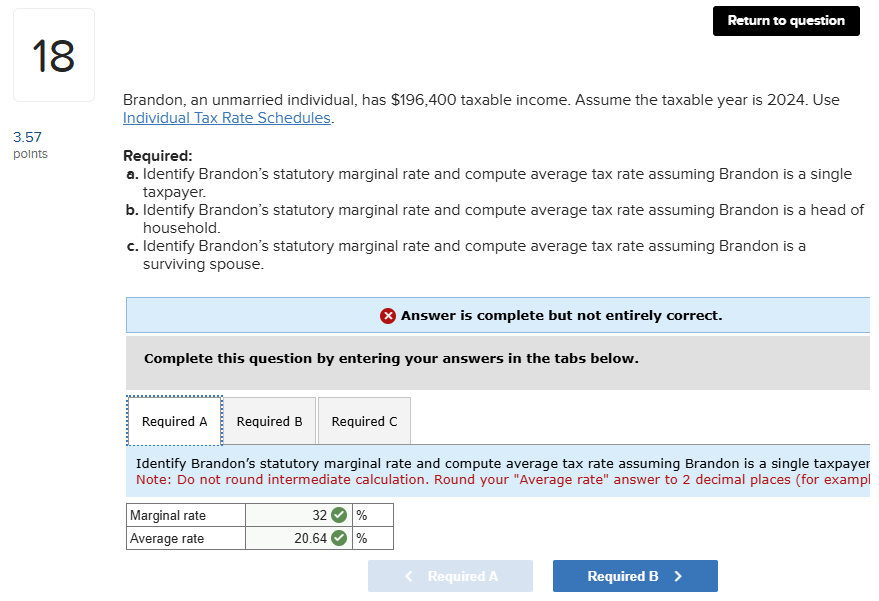Click the green check beside Marginal rate
This screenshot has height=601, width=879.
339,515
